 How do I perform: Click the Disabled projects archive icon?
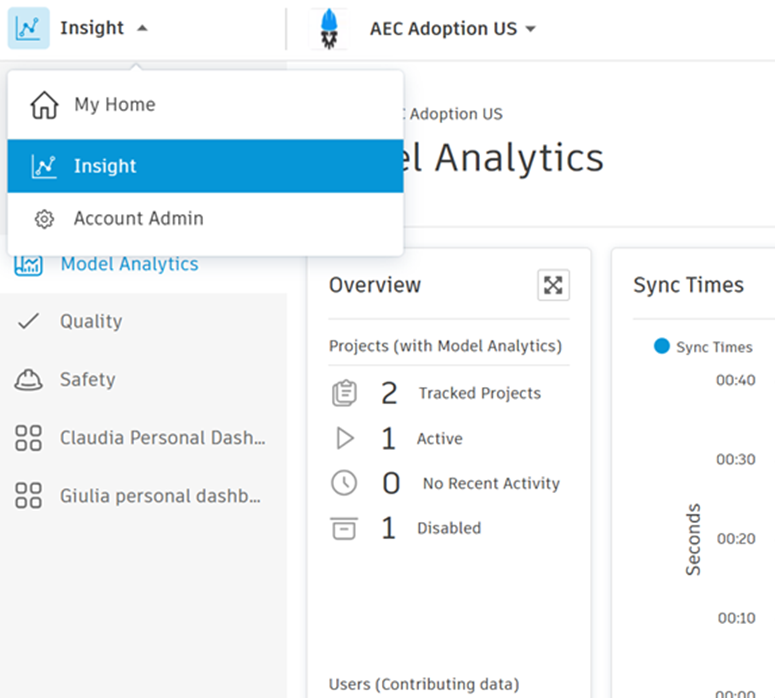pyautogui.click(x=344, y=528)
